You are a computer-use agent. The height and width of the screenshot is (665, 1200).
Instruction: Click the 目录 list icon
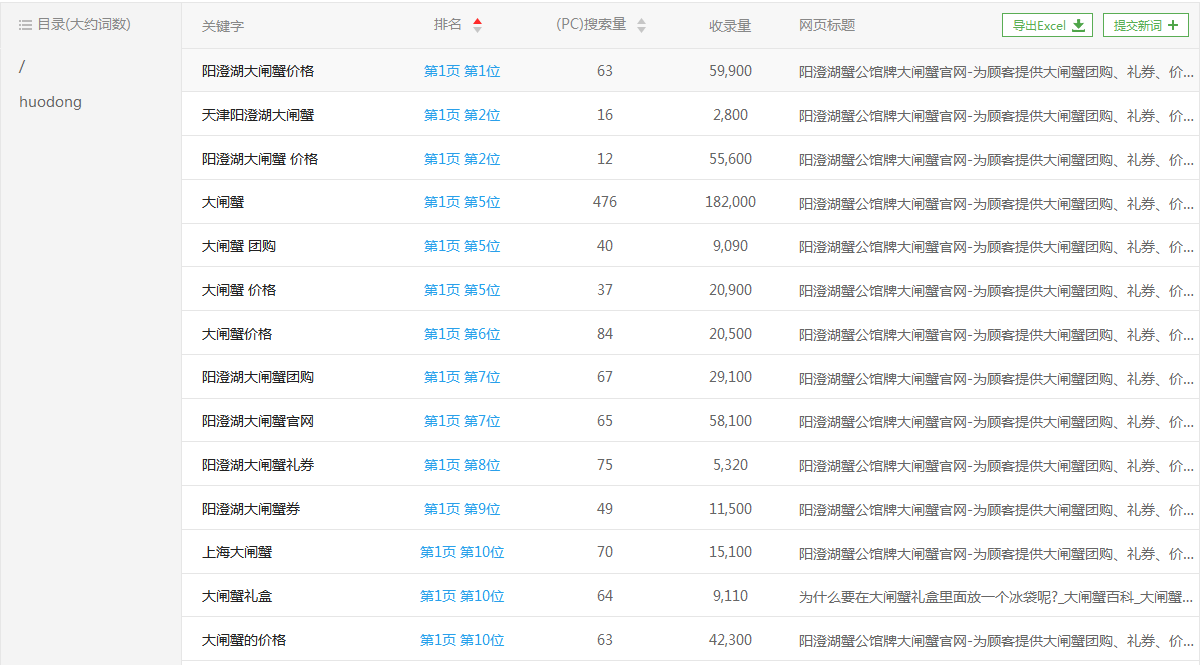(26, 24)
